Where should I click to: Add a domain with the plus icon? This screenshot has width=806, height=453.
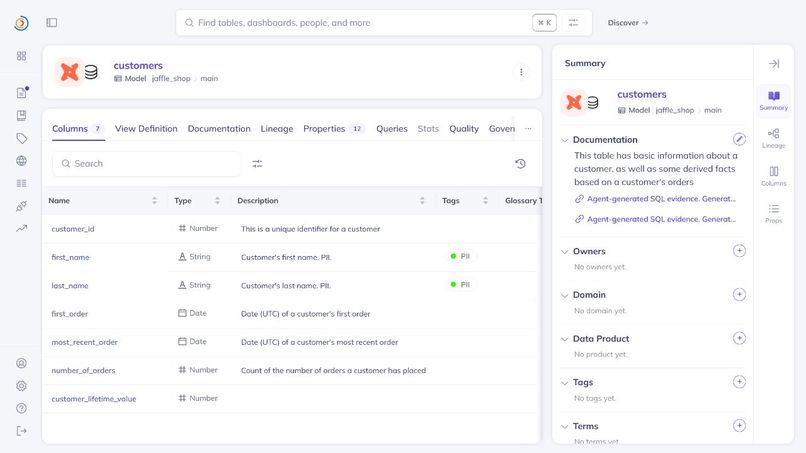point(739,295)
